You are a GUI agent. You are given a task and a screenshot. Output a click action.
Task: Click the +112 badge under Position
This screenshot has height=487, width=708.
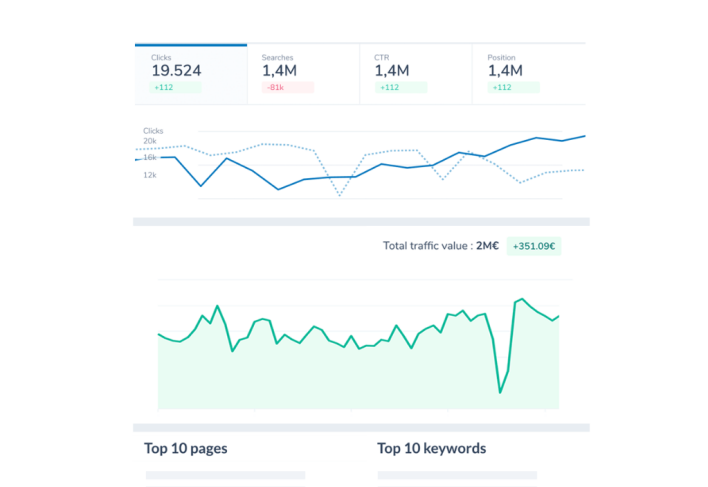(513, 88)
